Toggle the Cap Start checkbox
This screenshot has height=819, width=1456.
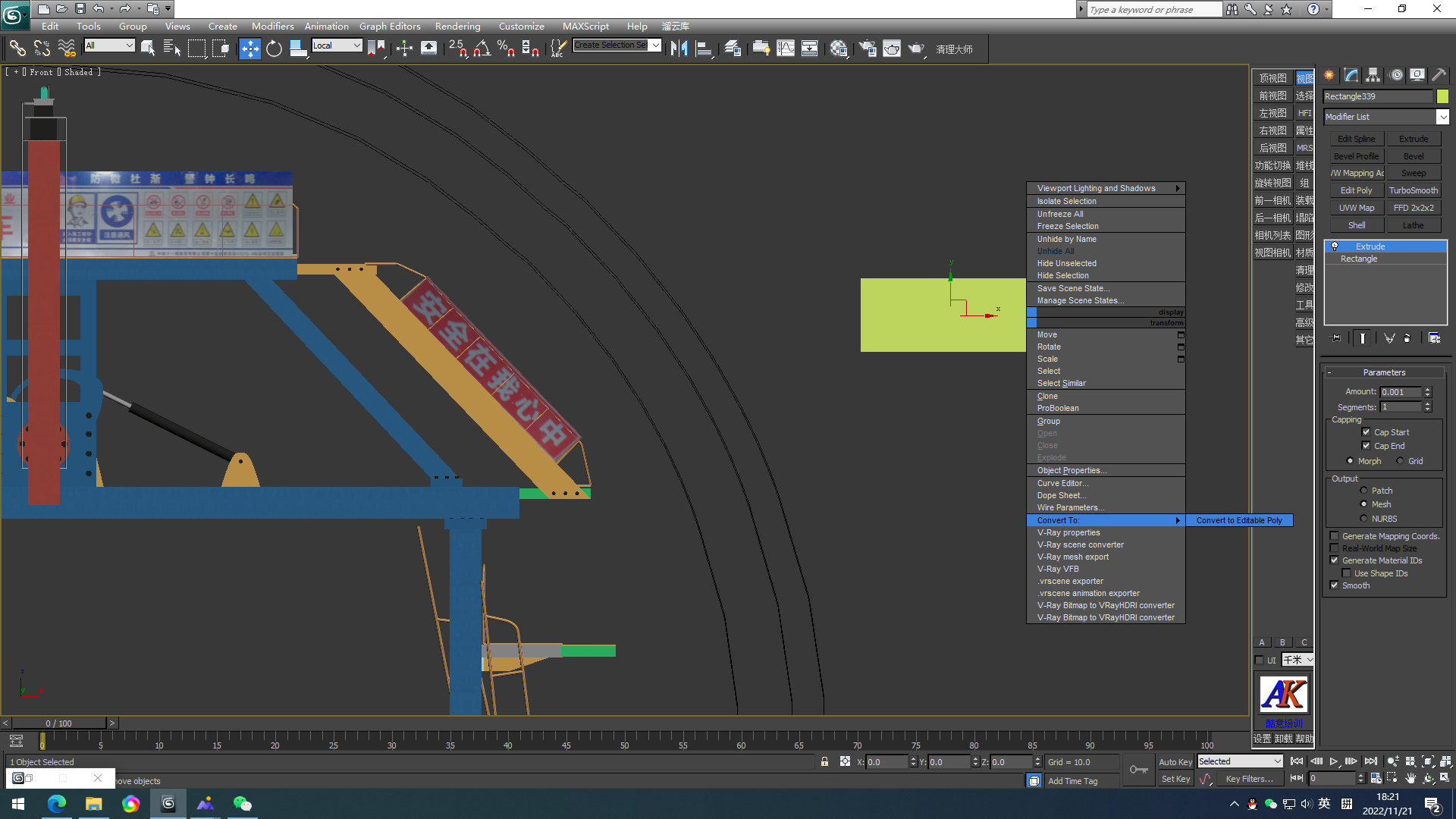point(1366,432)
